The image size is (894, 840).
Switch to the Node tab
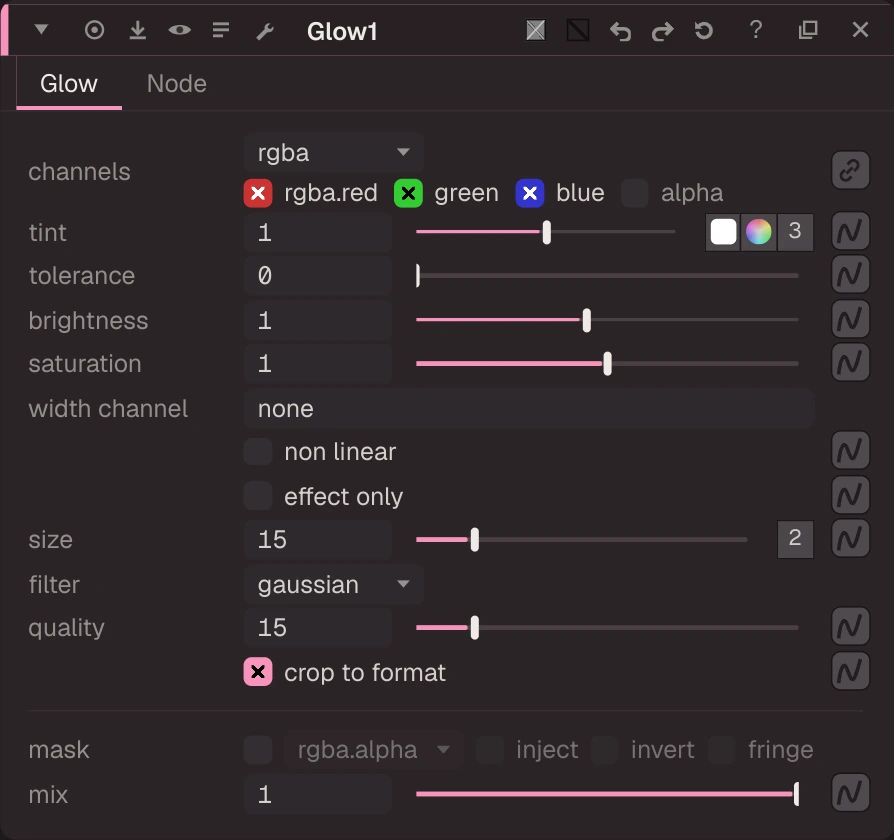click(x=177, y=84)
